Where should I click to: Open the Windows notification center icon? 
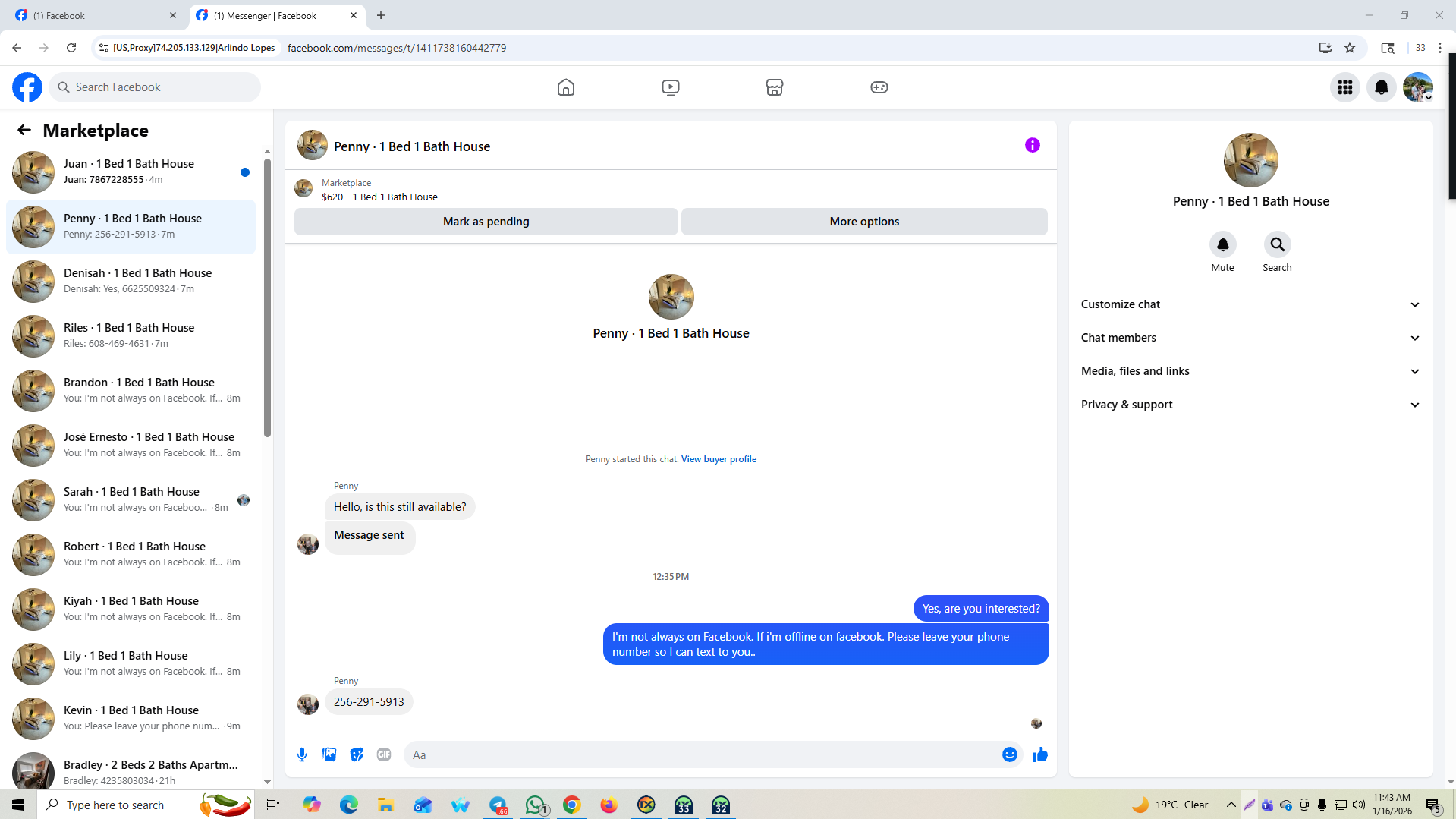pos(1433,805)
